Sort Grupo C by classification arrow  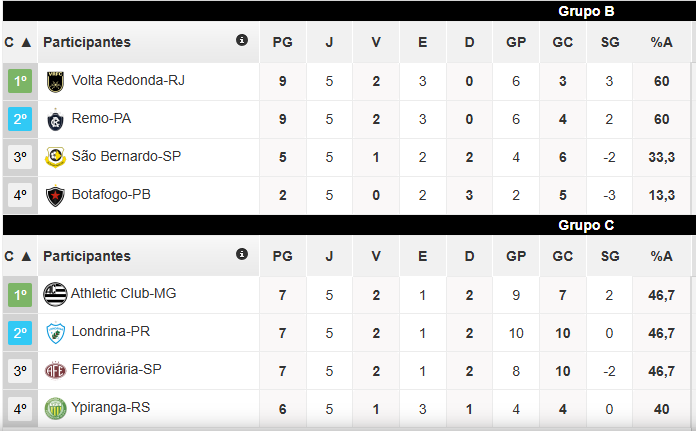tap(26, 256)
